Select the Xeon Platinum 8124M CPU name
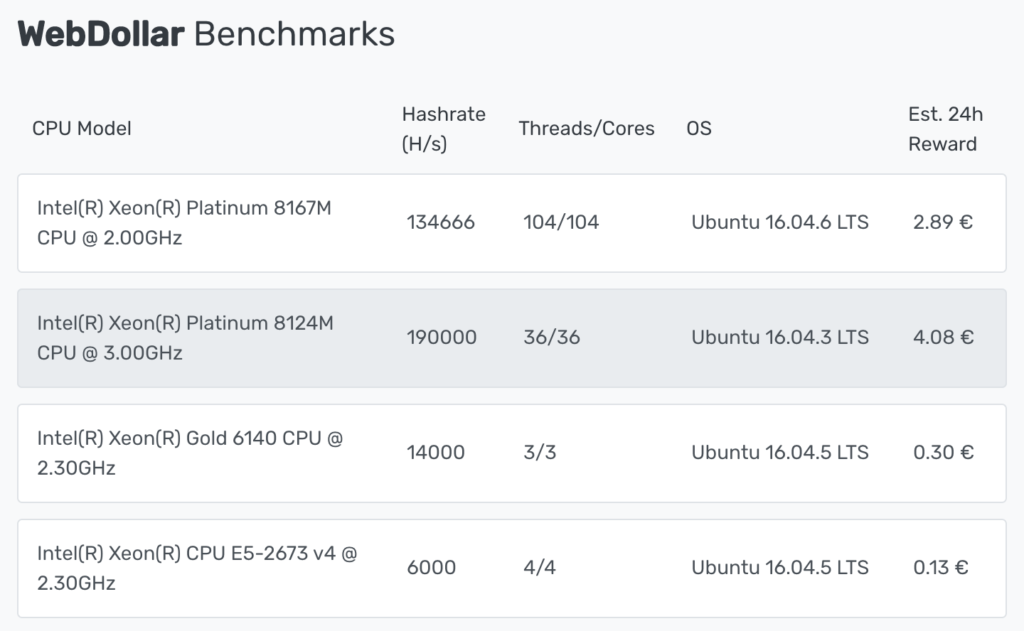Viewport: 1024px width, 631px height. point(185,338)
